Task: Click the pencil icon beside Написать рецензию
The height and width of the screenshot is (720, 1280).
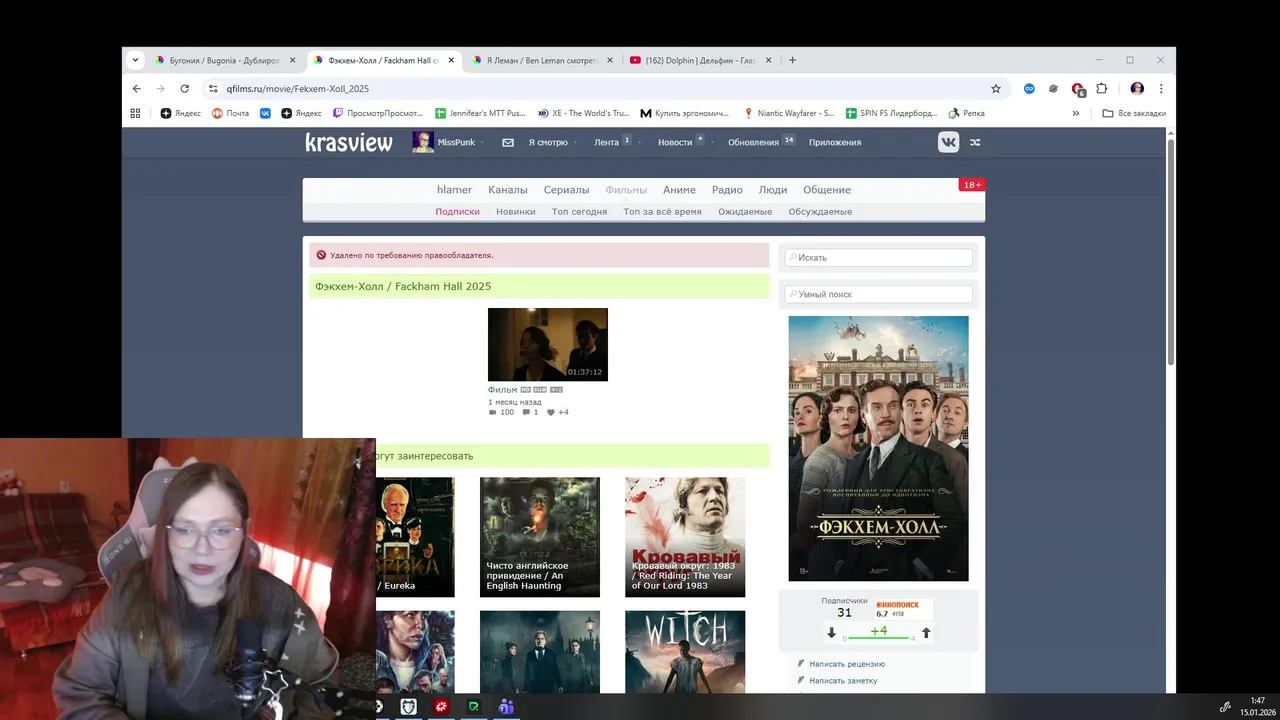Action: pos(801,664)
